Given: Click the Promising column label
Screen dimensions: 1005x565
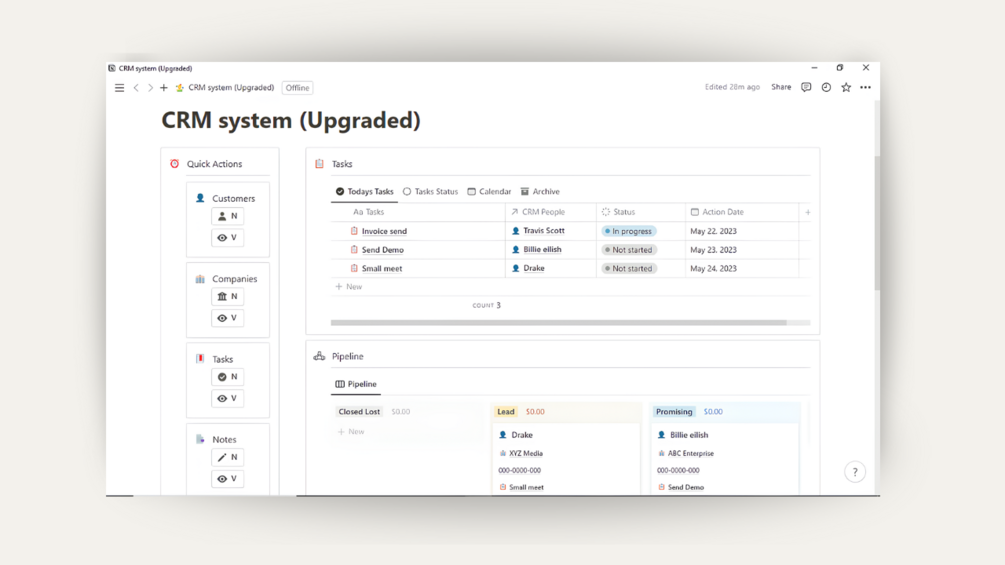Looking at the screenshot, I should (x=674, y=412).
